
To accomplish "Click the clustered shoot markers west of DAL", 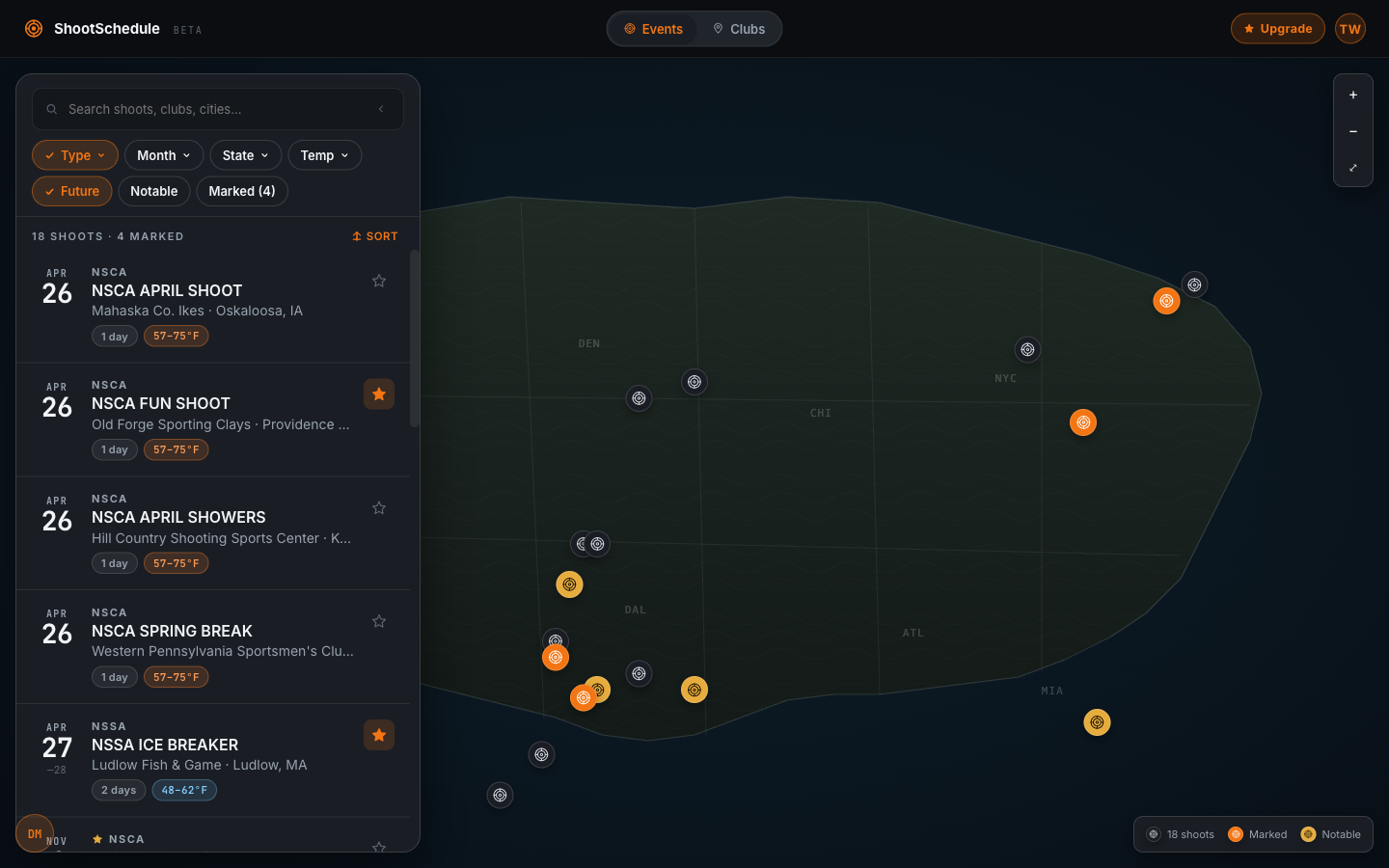I will (x=589, y=543).
